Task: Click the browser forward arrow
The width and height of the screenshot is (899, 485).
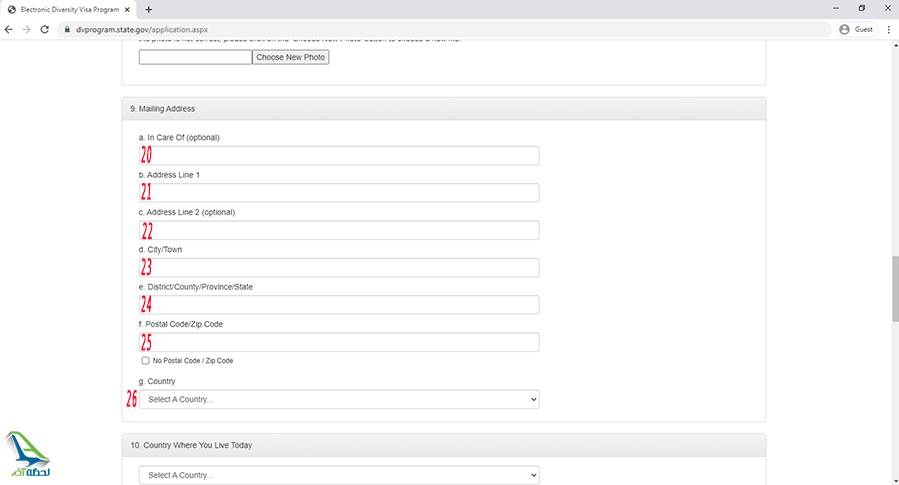Action: pos(27,30)
